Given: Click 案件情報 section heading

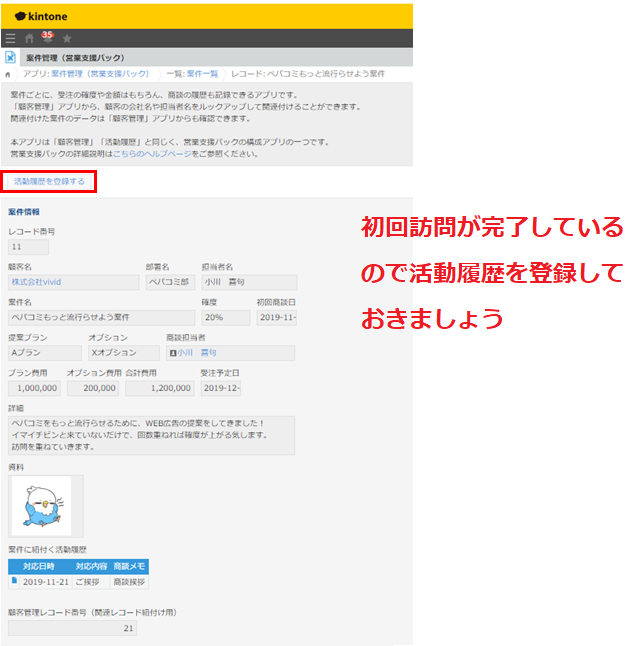Looking at the screenshot, I should point(24,212).
